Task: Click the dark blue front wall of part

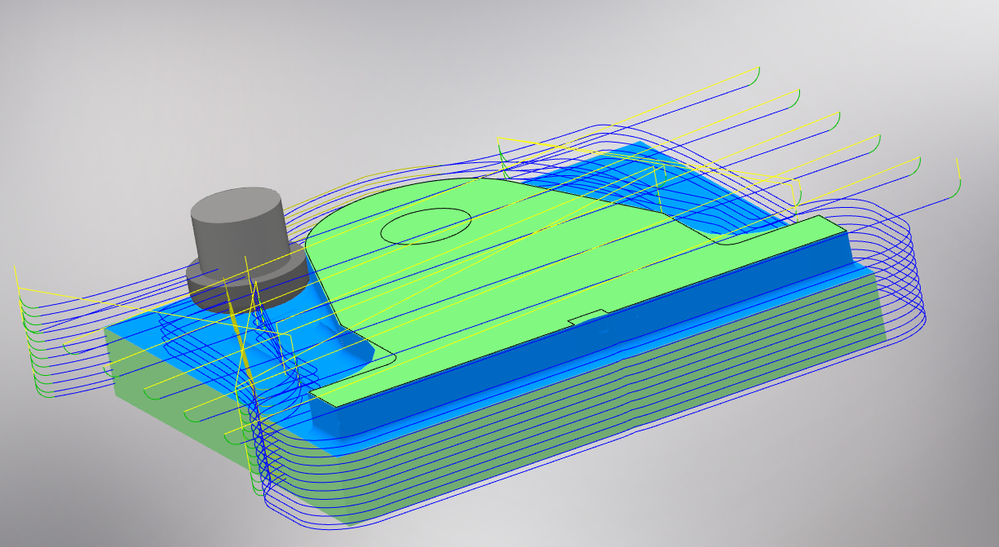Action: (580, 337)
